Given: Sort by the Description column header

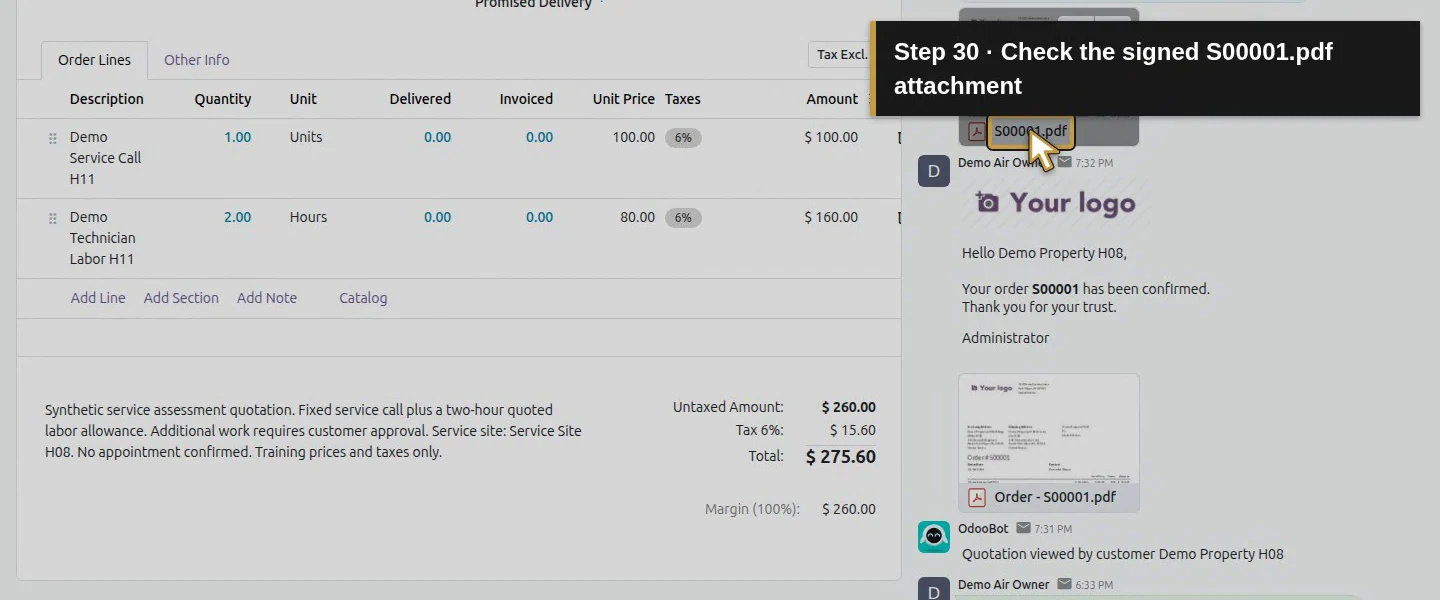Looking at the screenshot, I should [107, 99].
